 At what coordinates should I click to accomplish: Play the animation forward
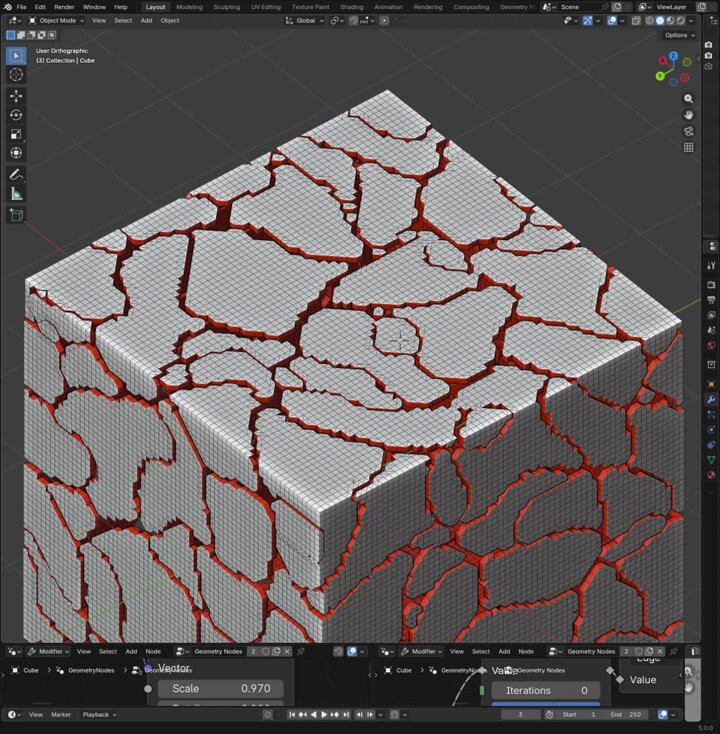[x=323, y=714]
